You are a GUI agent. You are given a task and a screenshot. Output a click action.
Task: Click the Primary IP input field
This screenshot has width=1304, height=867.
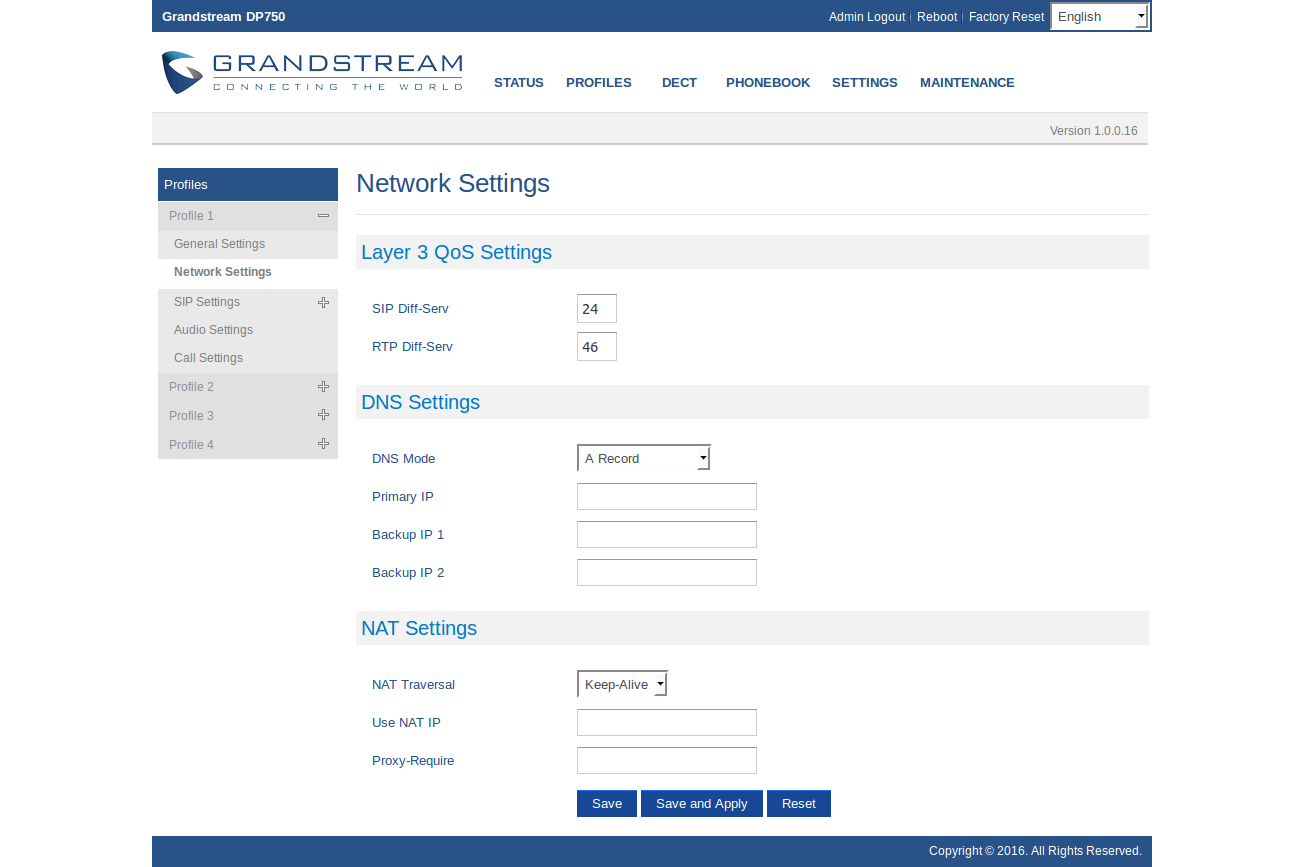click(x=666, y=497)
